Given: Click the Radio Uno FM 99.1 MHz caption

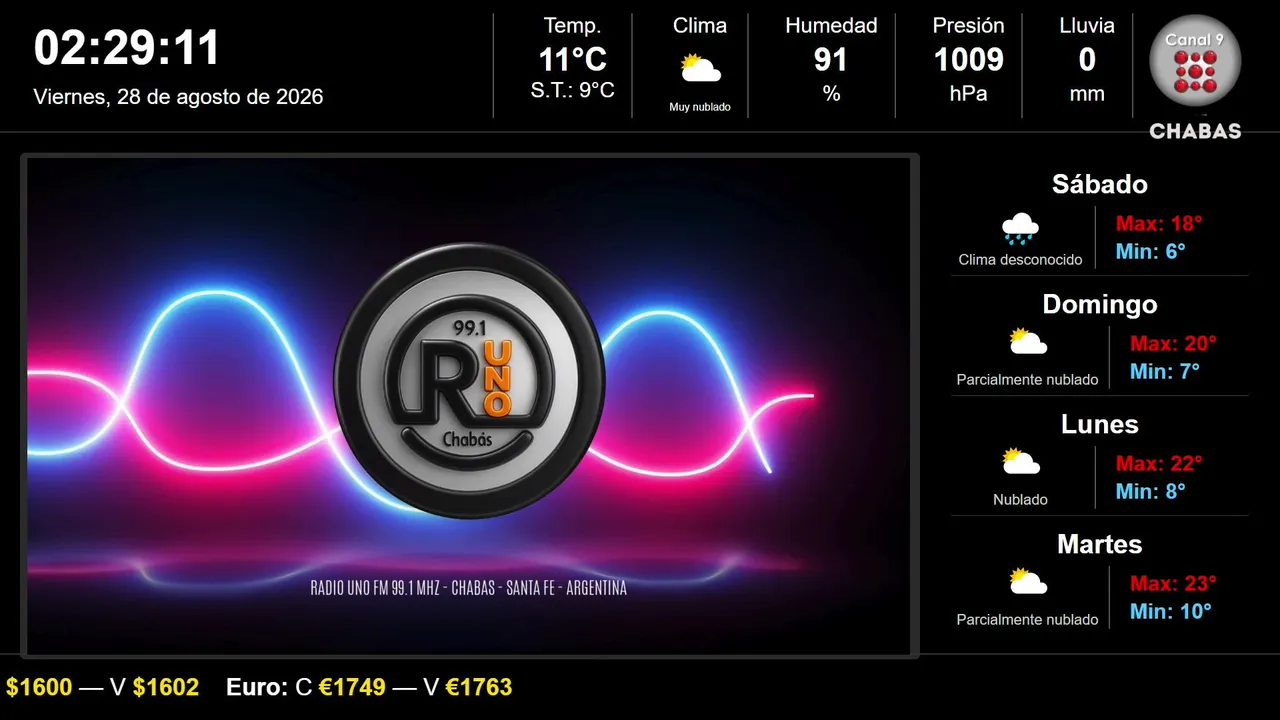Looking at the screenshot, I should [469, 588].
